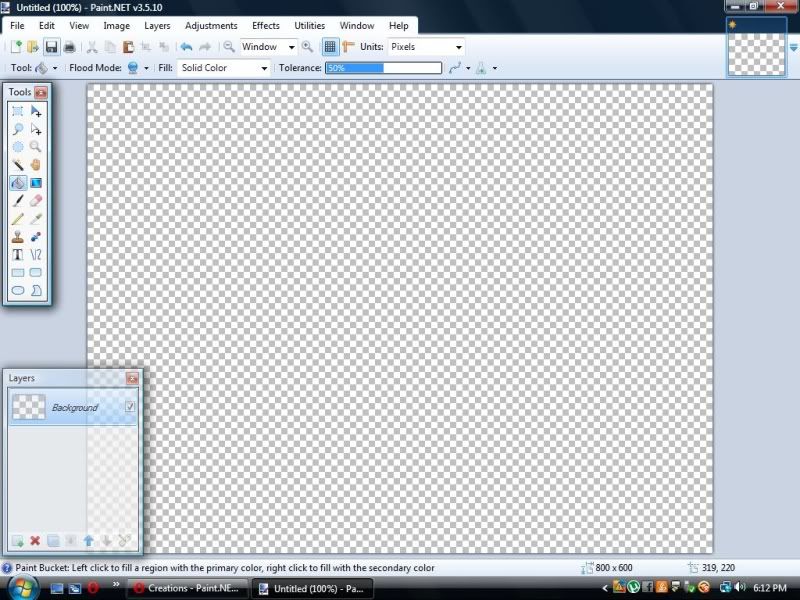
Task: Select the Pan hand tool
Action: 36,165
